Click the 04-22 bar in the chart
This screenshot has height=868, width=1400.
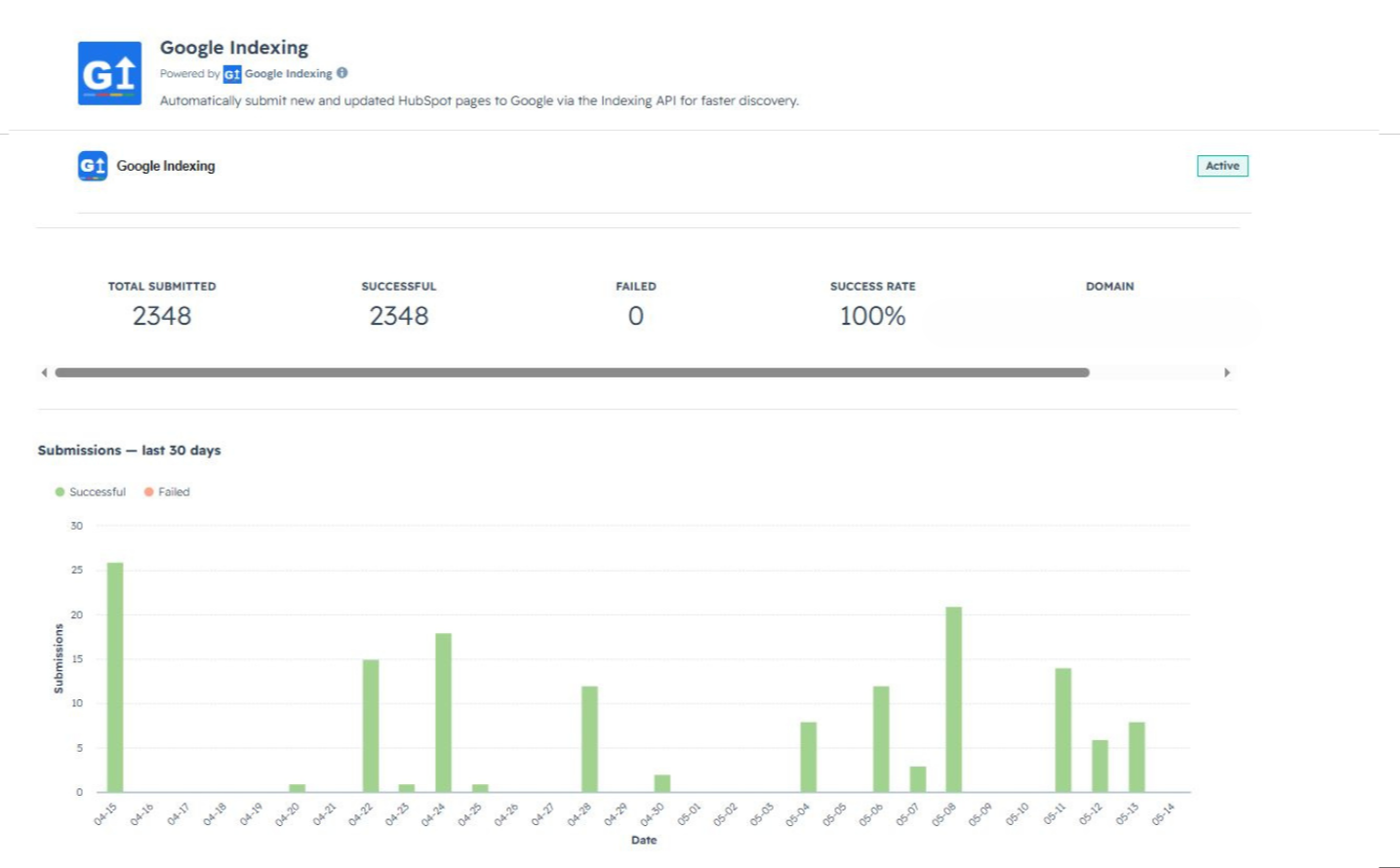pos(371,726)
